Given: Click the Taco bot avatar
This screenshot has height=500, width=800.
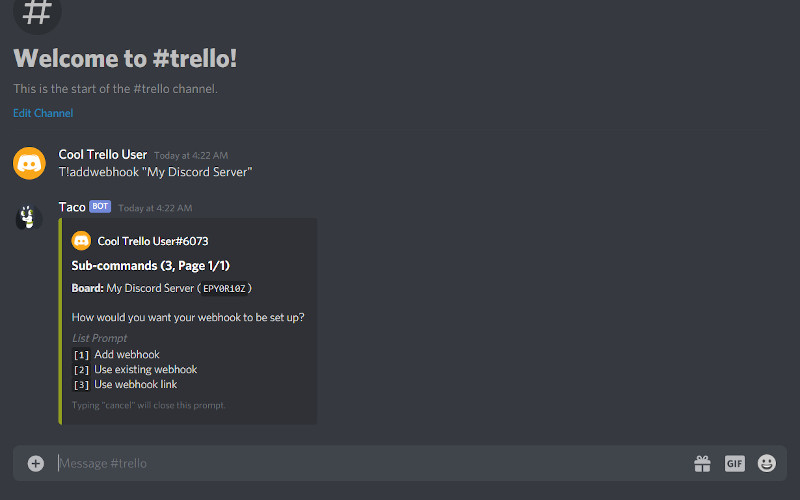Looking at the screenshot, I should (29, 216).
